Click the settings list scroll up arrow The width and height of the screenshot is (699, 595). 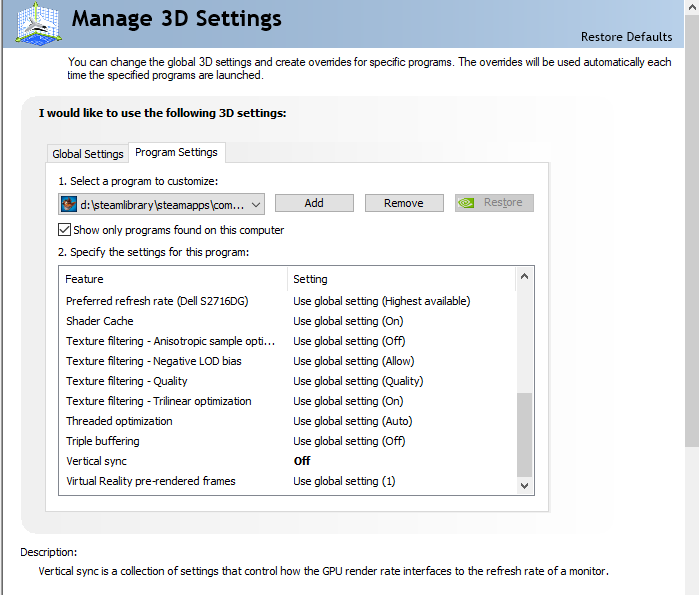[525, 275]
